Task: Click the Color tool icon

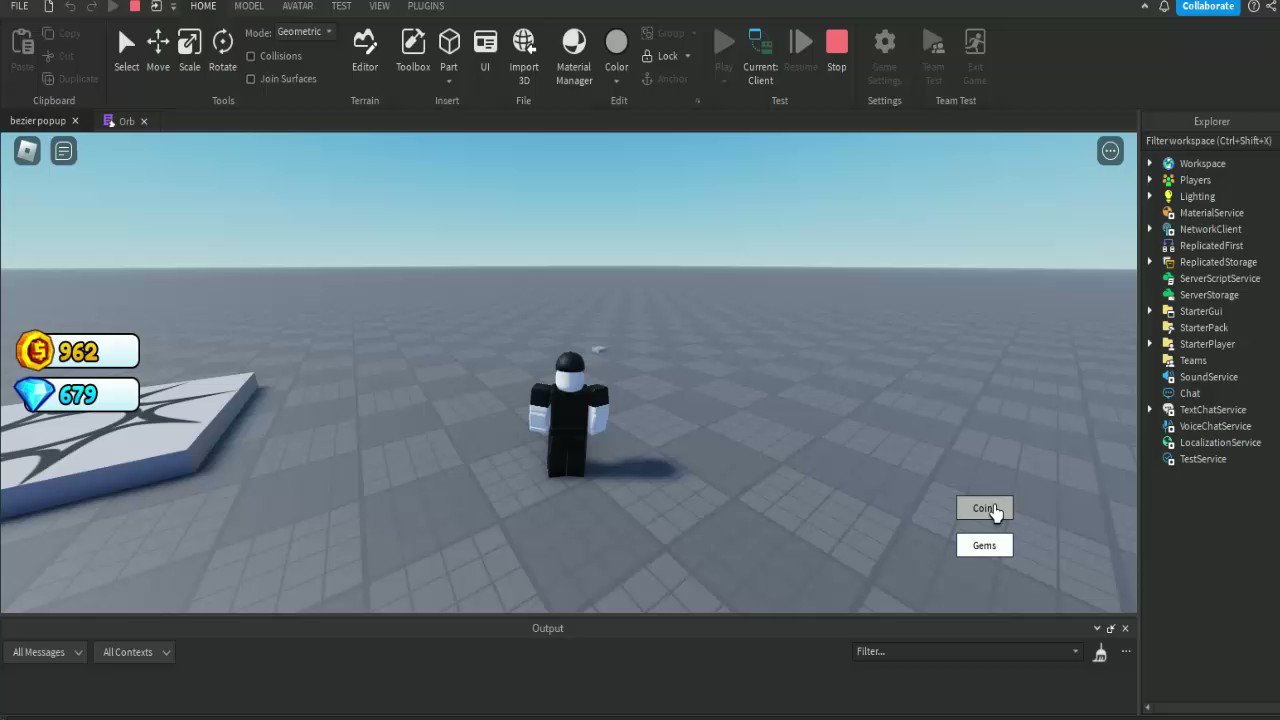Action: (x=616, y=42)
